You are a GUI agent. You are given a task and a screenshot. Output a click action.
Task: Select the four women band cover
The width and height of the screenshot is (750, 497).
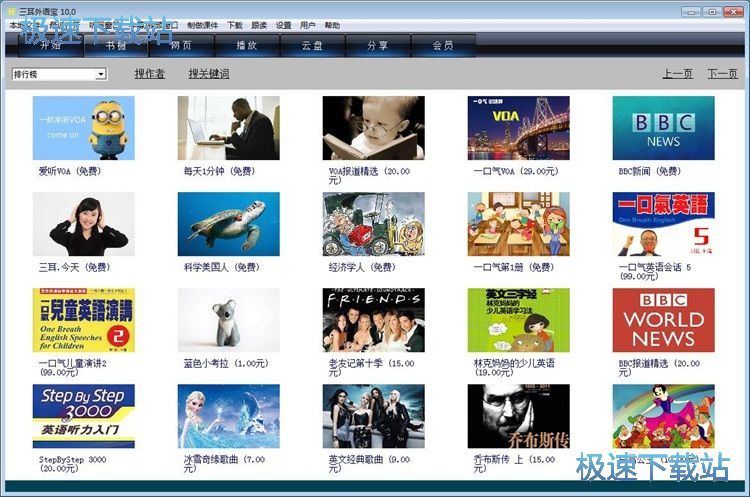374,416
